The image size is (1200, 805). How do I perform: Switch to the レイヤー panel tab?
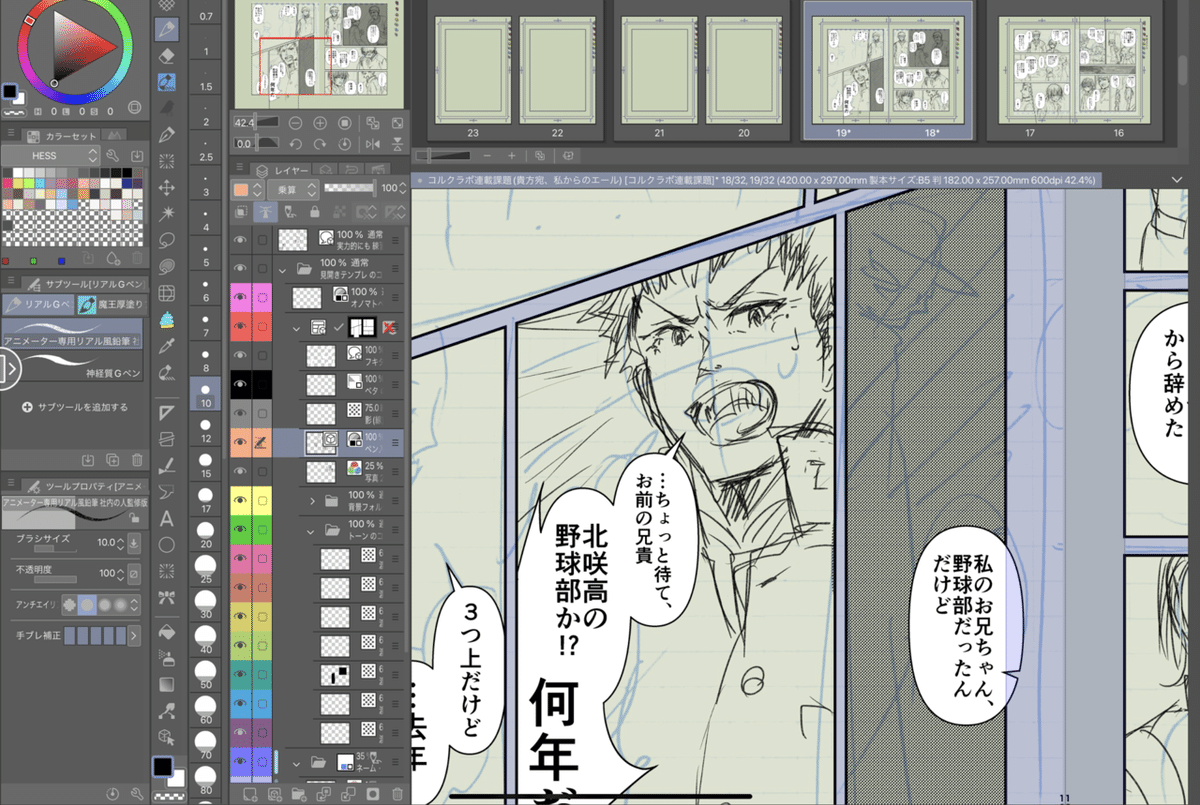[289, 169]
